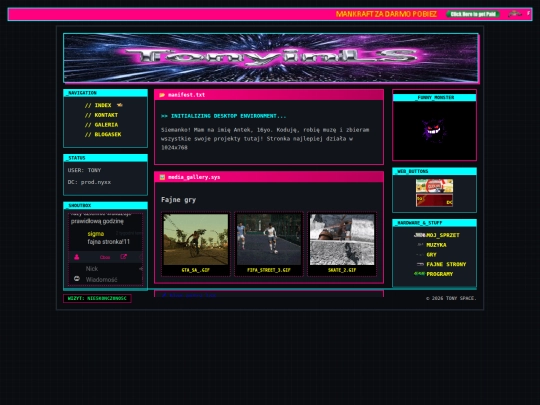Image resolution: width=540 pixels, height=405 pixels.
Task: Open the shoutbox pop-out arrow icon
Action: click(x=123, y=257)
